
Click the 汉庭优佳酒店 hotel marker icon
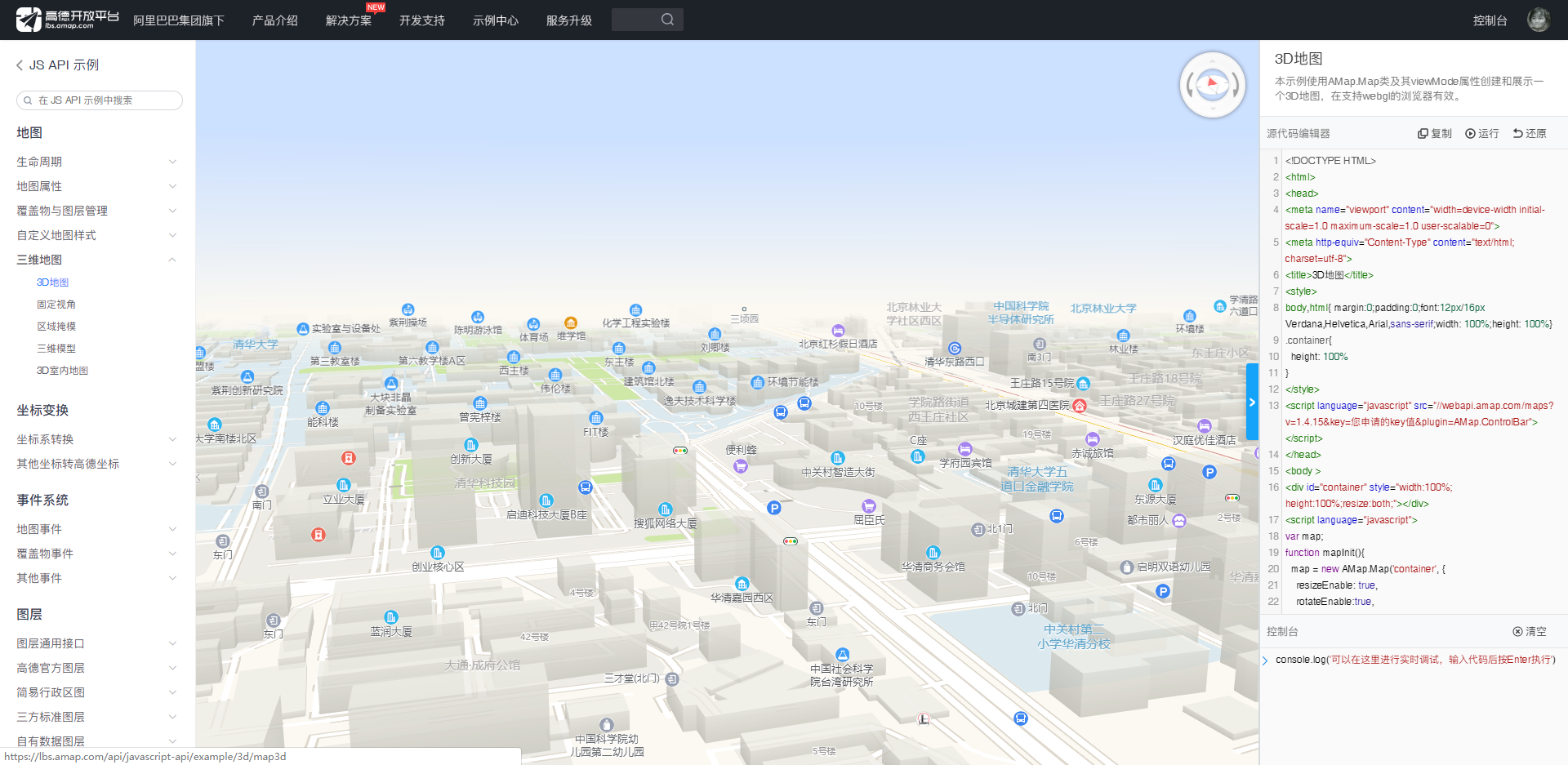pyautogui.click(x=1205, y=425)
